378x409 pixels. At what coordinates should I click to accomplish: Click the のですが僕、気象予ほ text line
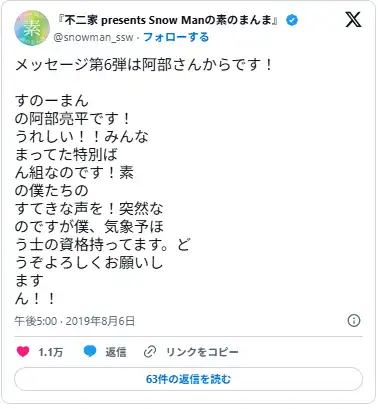(x=89, y=227)
